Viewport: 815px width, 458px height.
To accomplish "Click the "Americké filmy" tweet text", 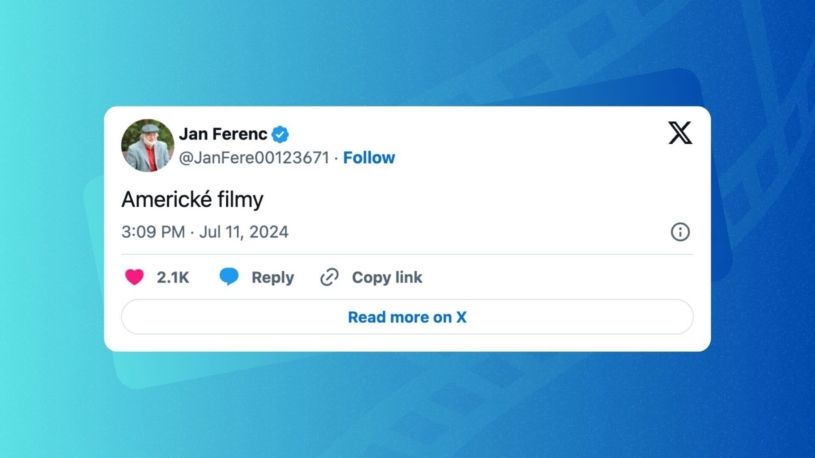I will [x=192, y=200].
